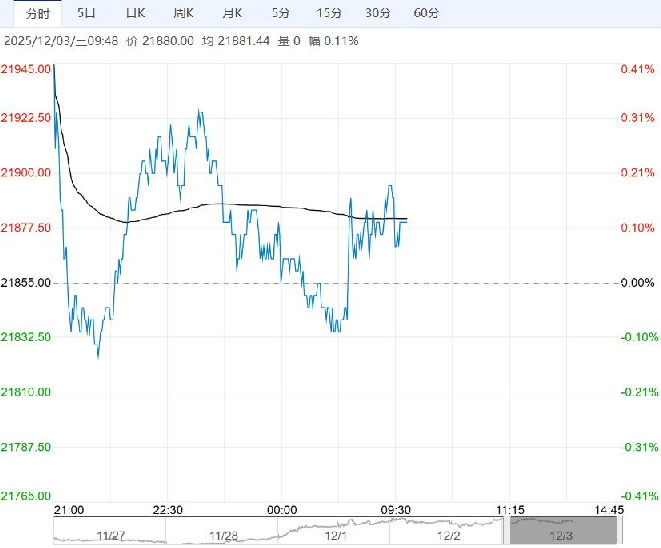Click the black average price line
This screenshot has height=548, width=661.
(250, 206)
